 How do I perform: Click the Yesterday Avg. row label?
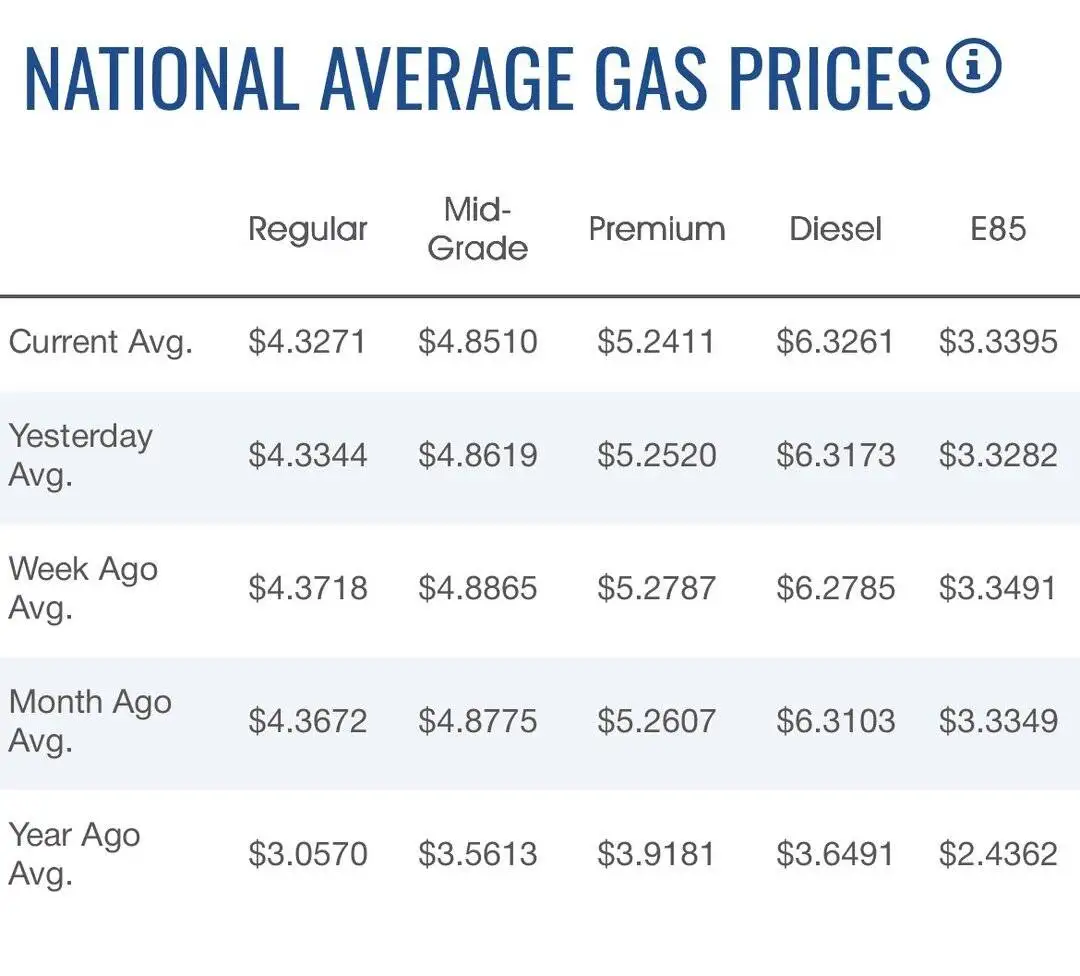point(81,455)
